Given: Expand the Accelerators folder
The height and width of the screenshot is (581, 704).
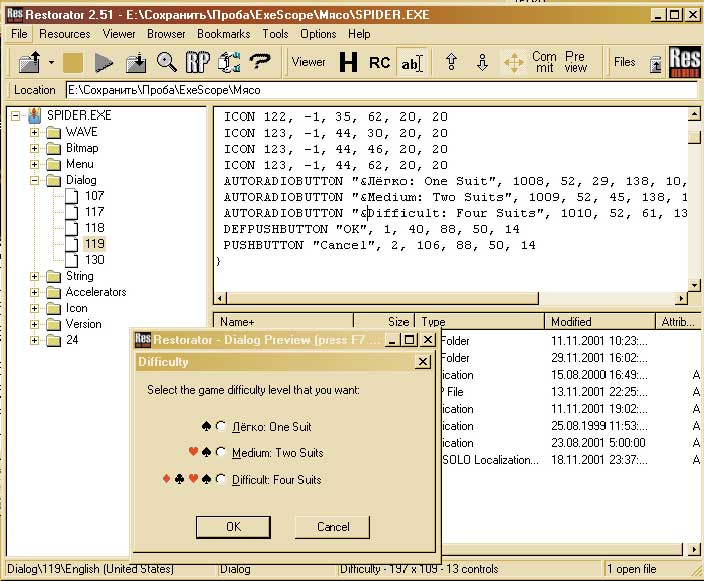Looking at the screenshot, I should coord(34,292).
